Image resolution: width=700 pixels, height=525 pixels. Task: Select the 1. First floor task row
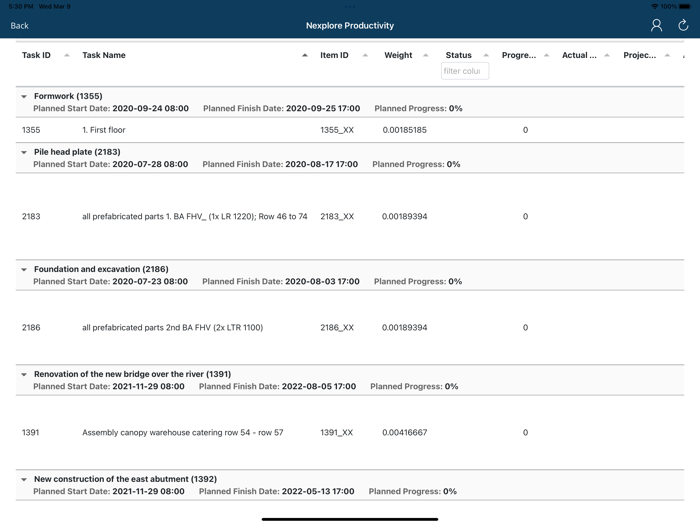click(x=104, y=130)
